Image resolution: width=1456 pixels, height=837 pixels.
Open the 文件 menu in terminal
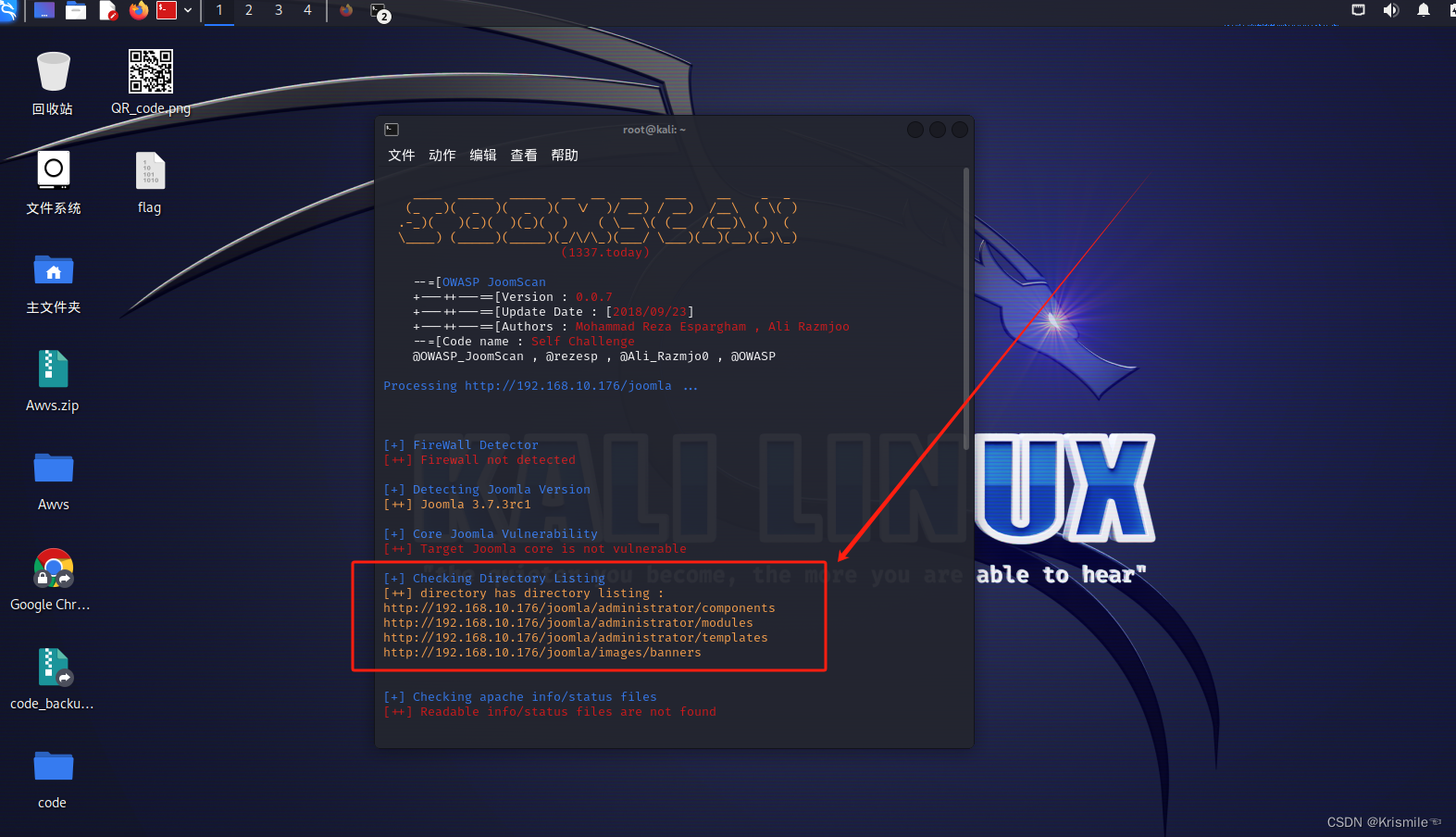click(401, 156)
